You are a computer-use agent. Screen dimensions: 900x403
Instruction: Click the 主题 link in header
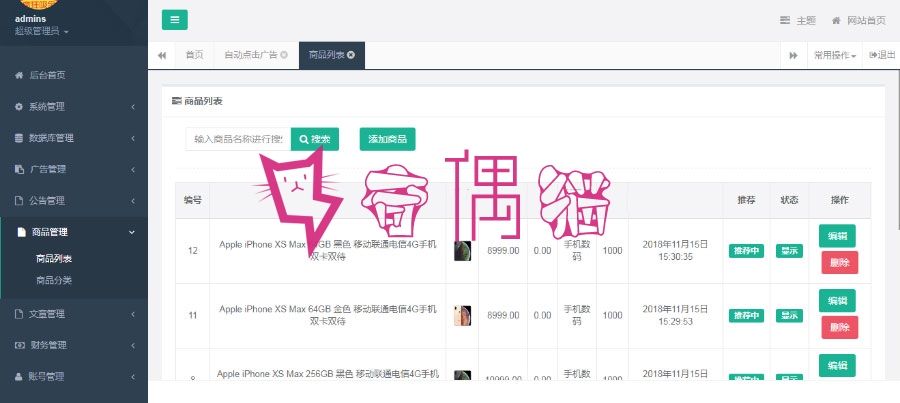pyautogui.click(x=798, y=21)
